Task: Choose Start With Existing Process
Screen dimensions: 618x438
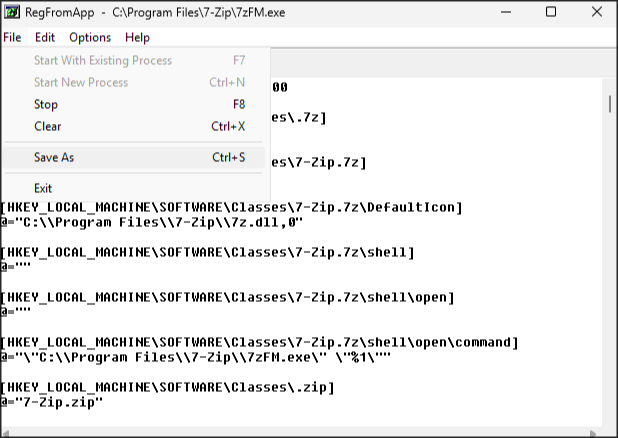Action: (103, 61)
